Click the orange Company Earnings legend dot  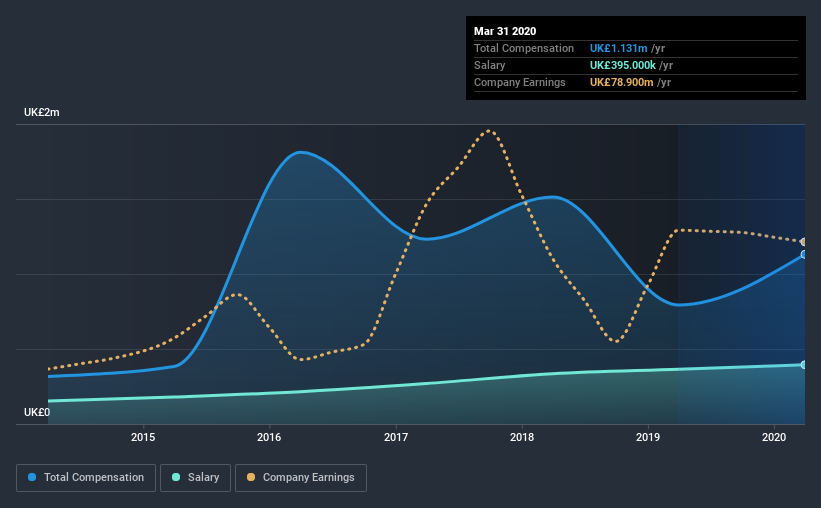[251, 477]
